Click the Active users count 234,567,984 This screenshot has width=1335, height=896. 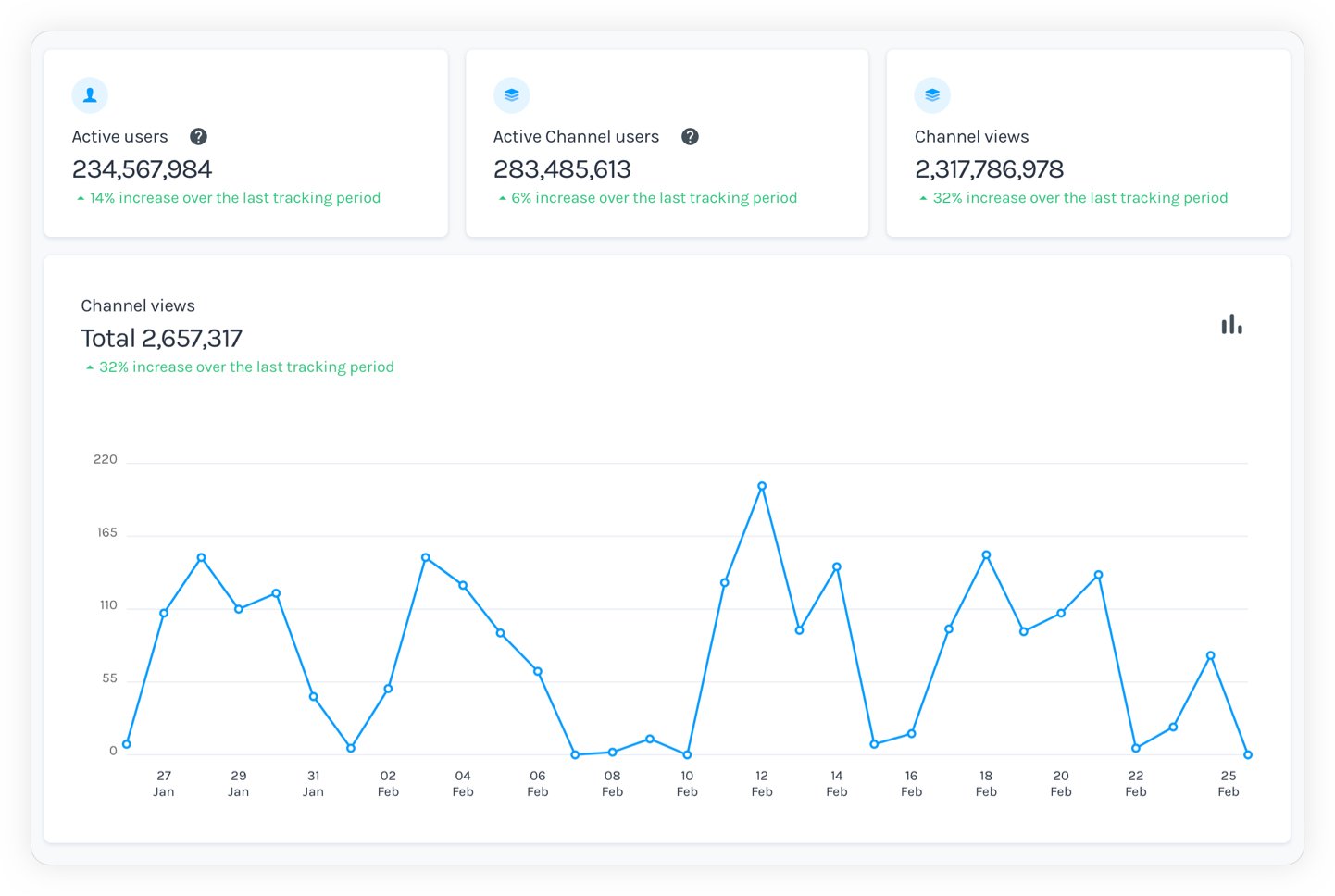(142, 168)
